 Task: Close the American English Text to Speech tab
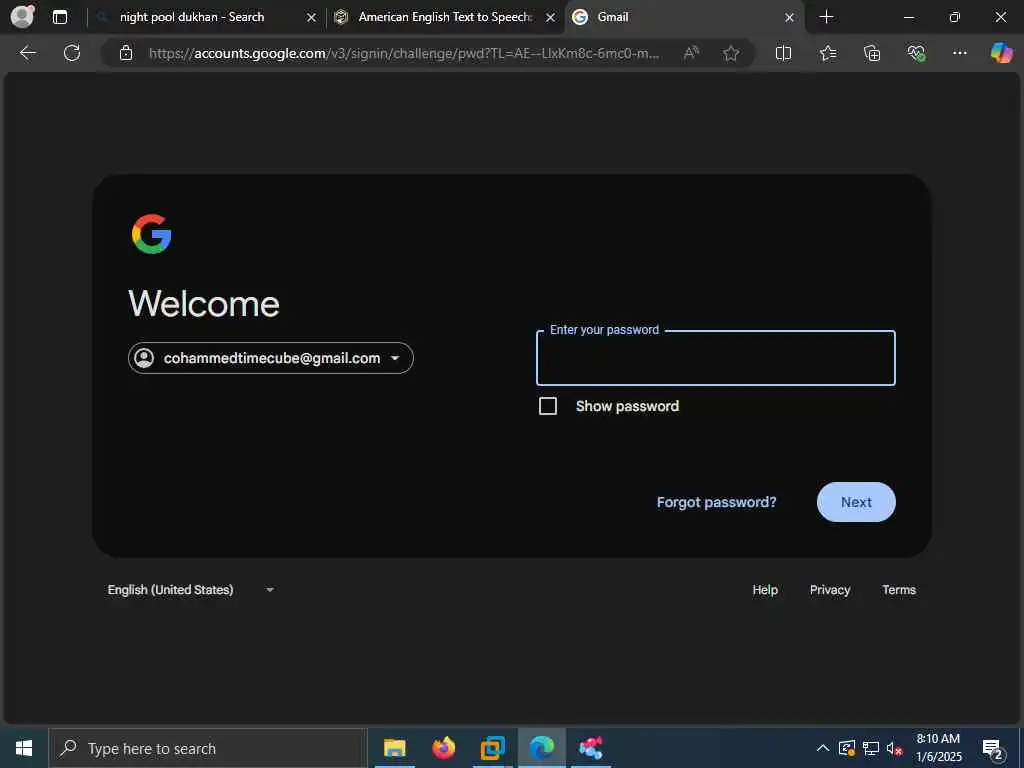[551, 18]
